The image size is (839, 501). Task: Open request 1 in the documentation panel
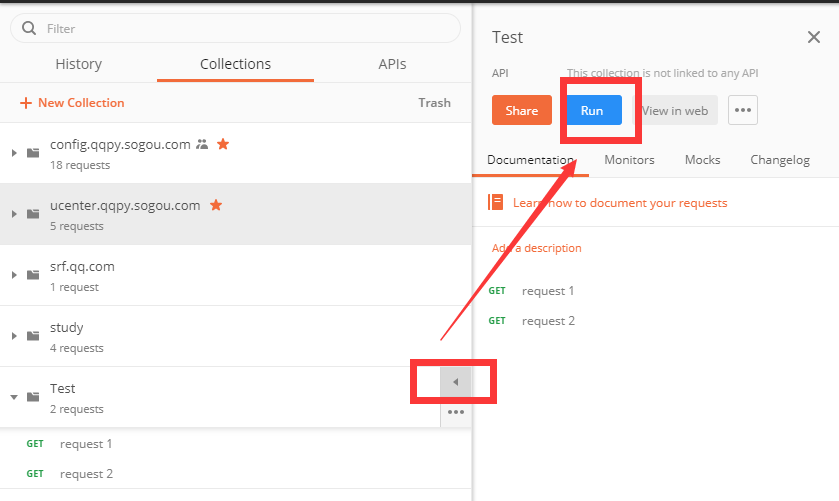pos(548,291)
